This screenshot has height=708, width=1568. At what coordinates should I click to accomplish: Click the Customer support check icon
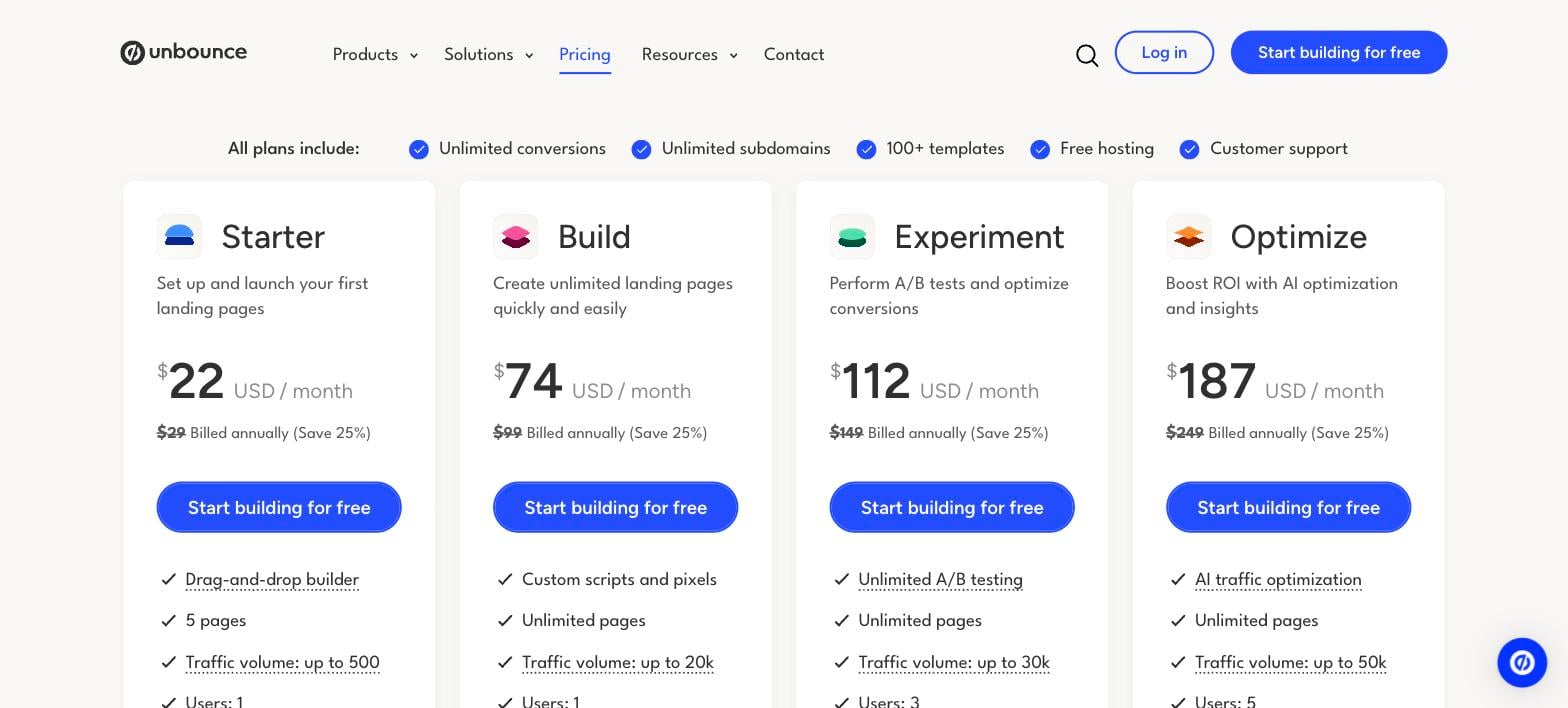[1189, 149]
